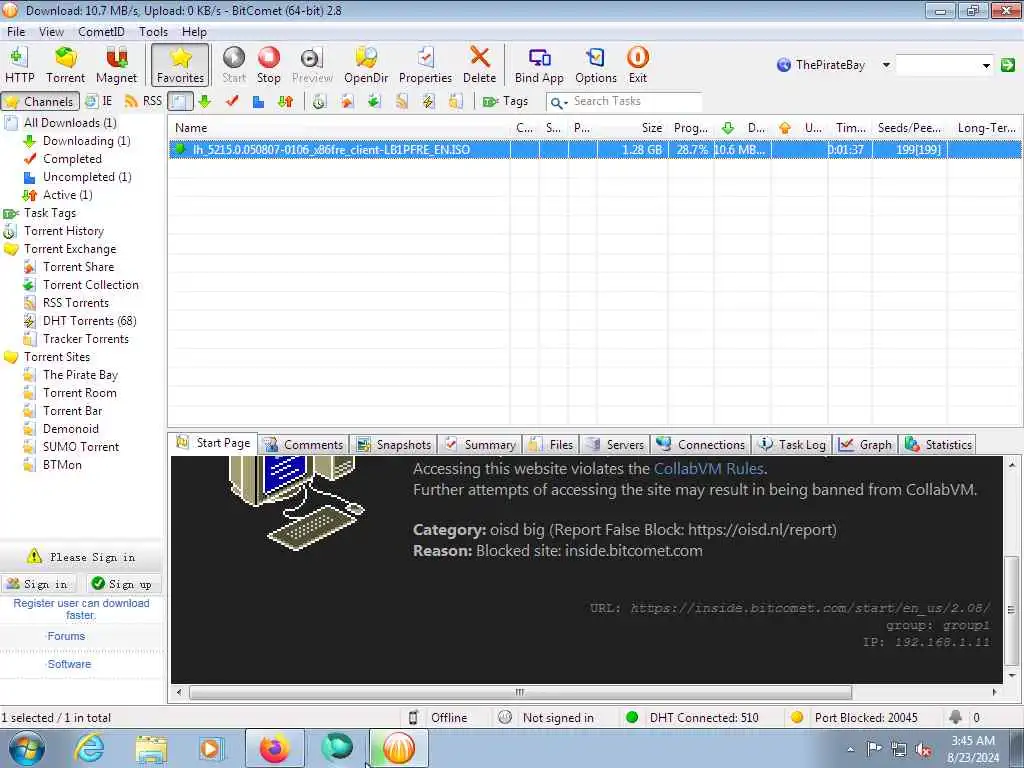Screen dimensions: 1024x768
Task: Expand the torrent search box dropdown arrow
Action: tap(985, 65)
